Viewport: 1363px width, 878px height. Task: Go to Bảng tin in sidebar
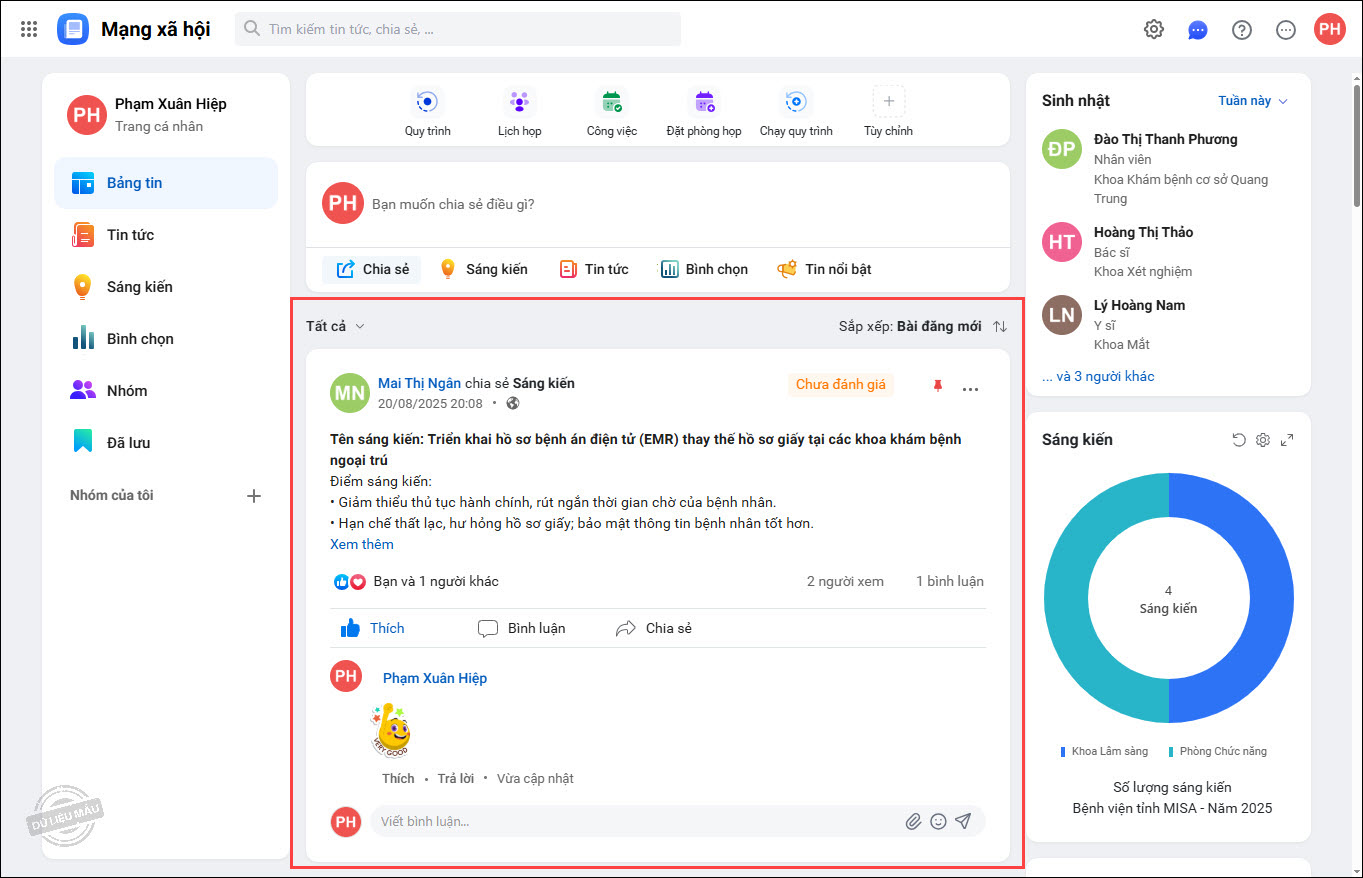[166, 183]
